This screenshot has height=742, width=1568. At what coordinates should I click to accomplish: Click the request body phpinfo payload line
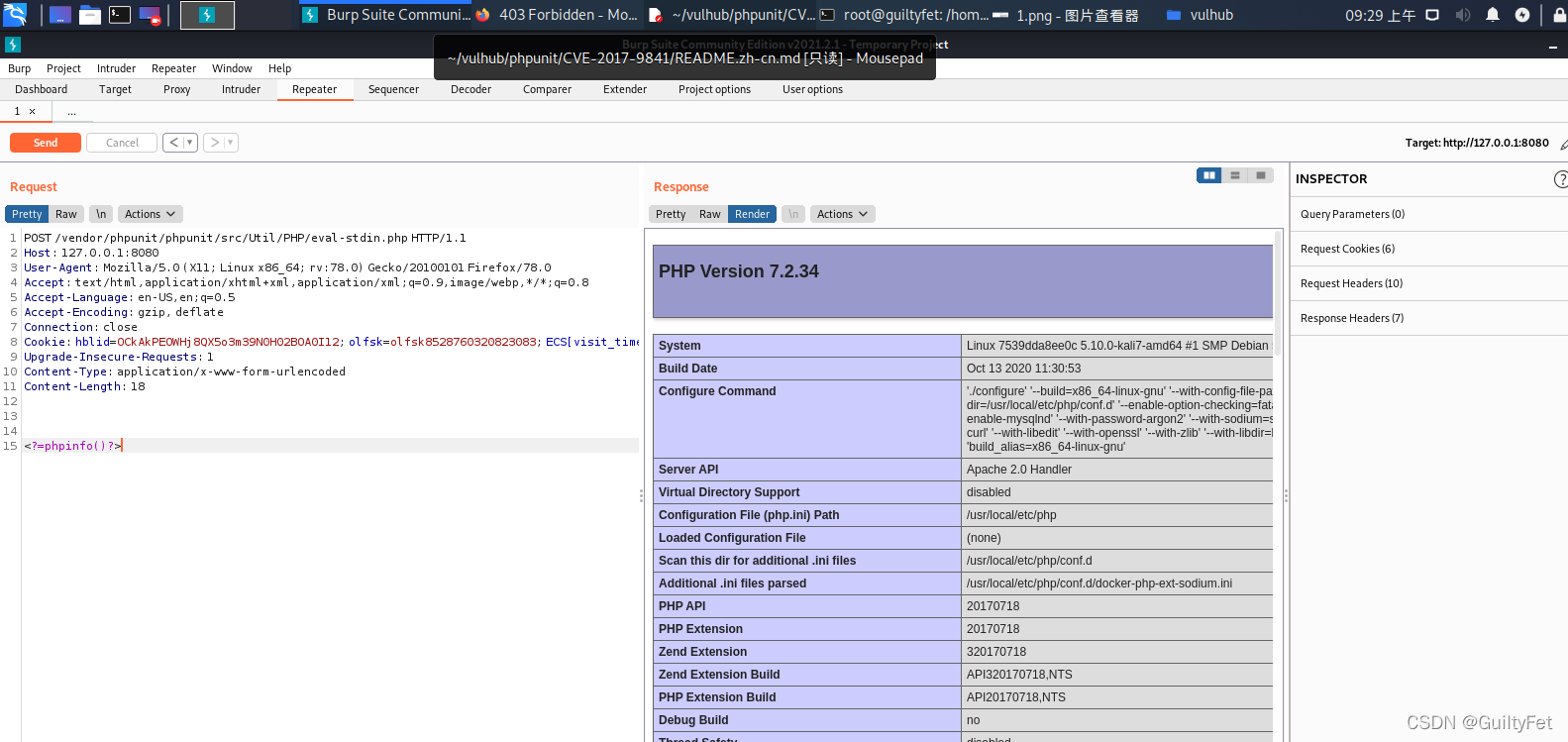[330, 446]
